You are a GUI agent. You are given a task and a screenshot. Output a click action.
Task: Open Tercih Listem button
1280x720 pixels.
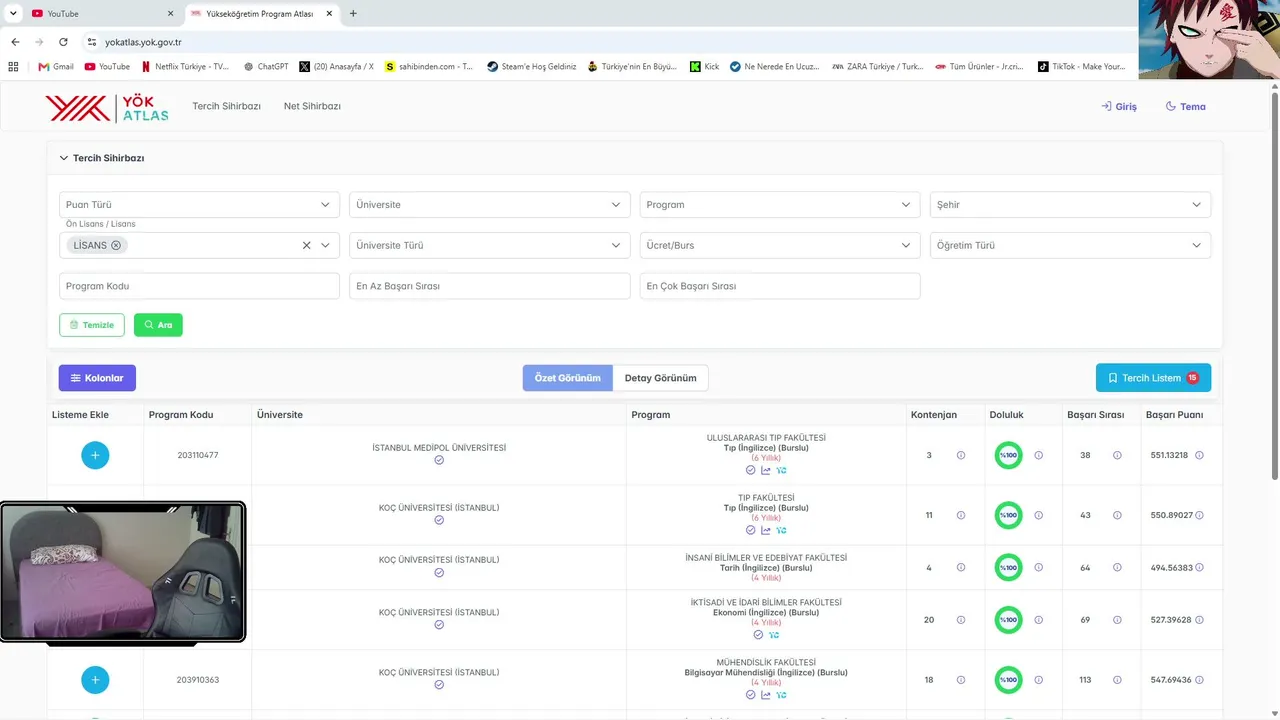pos(1153,378)
